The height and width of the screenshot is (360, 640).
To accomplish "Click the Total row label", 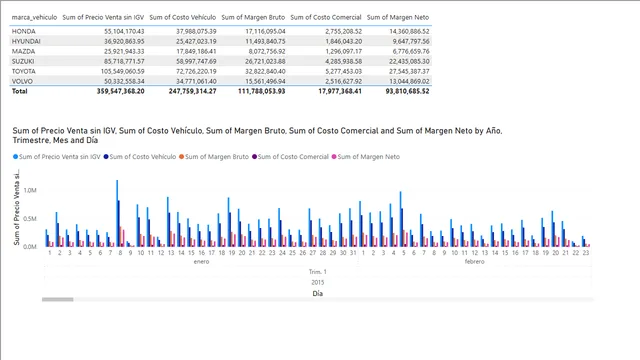I will [20, 91].
